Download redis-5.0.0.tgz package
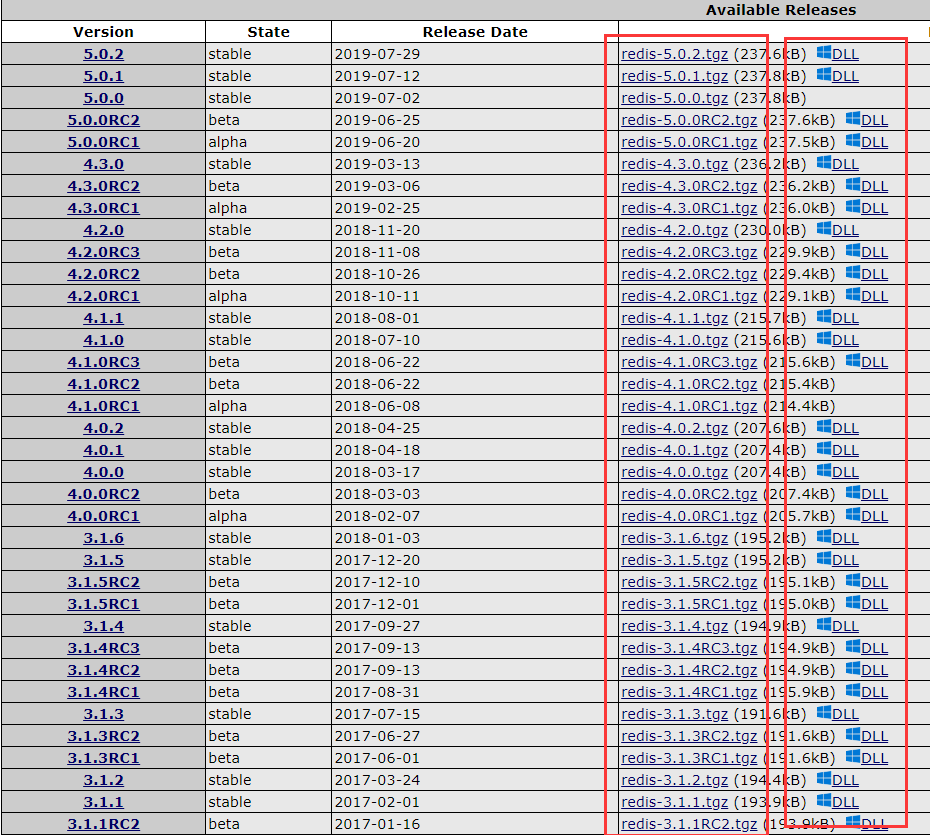Image resolution: width=930 pixels, height=835 pixels. click(674, 98)
